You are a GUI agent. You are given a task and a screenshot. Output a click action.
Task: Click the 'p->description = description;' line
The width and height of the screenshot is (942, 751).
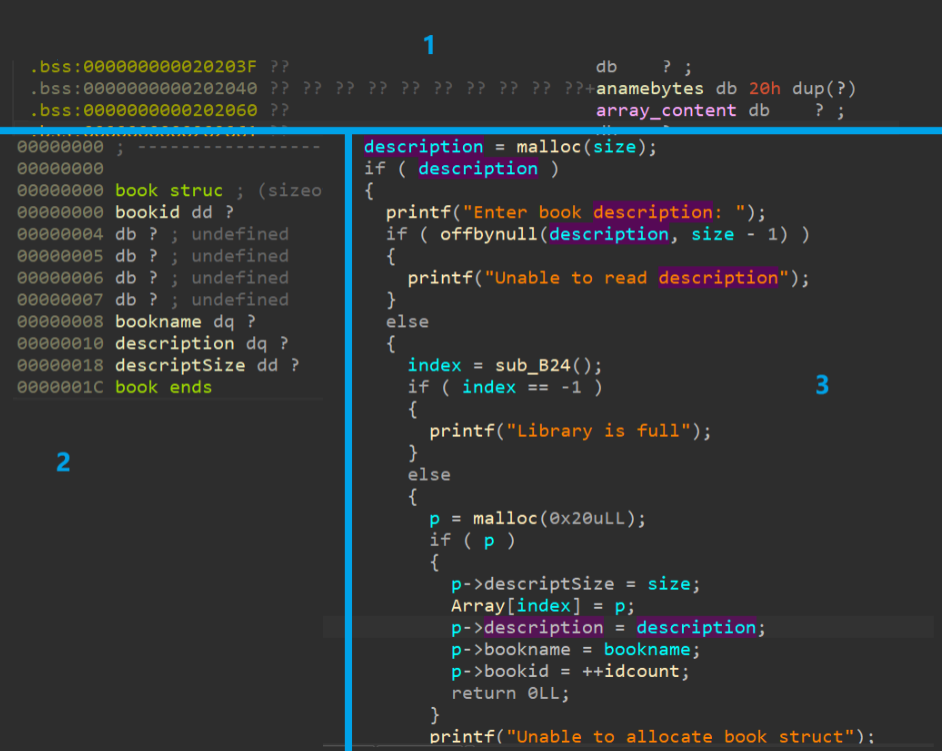coord(609,628)
